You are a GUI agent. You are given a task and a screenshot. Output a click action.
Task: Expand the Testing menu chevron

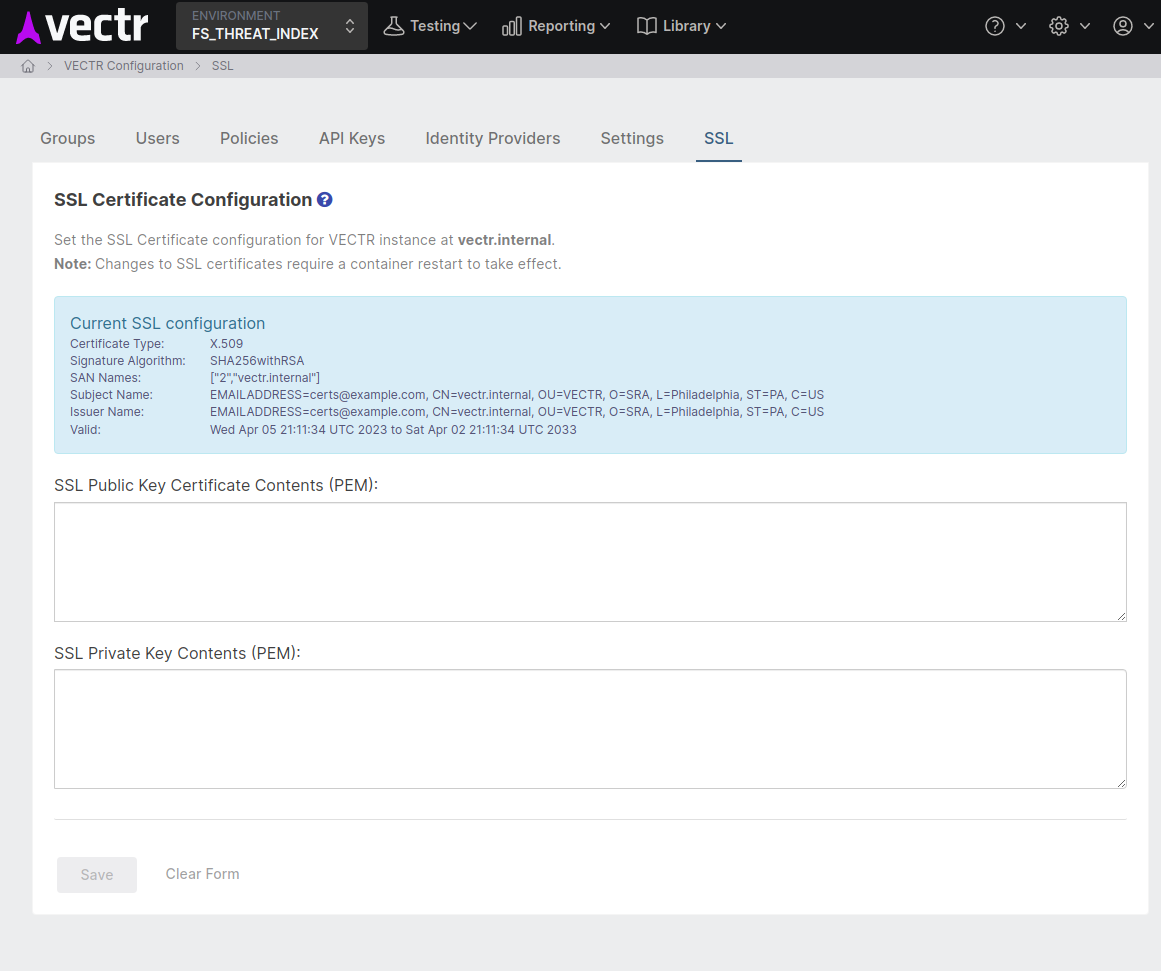click(469, 26)
